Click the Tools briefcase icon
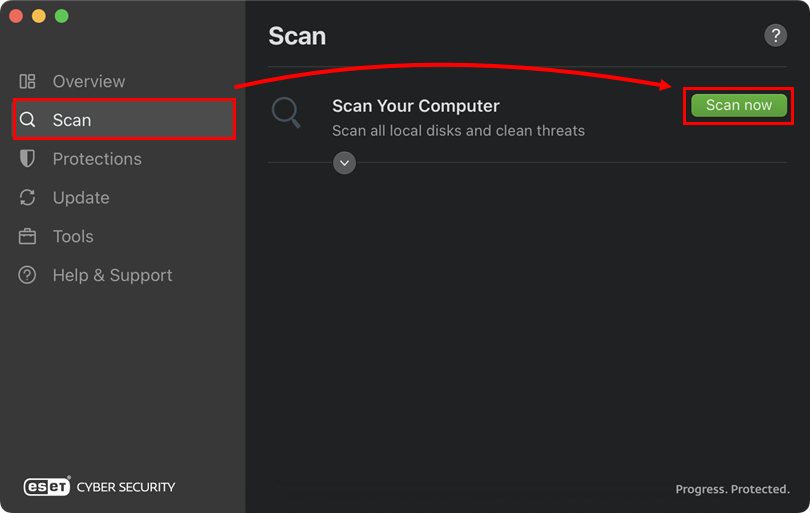This screenshot has width=810, height=513. pos(28,237)
